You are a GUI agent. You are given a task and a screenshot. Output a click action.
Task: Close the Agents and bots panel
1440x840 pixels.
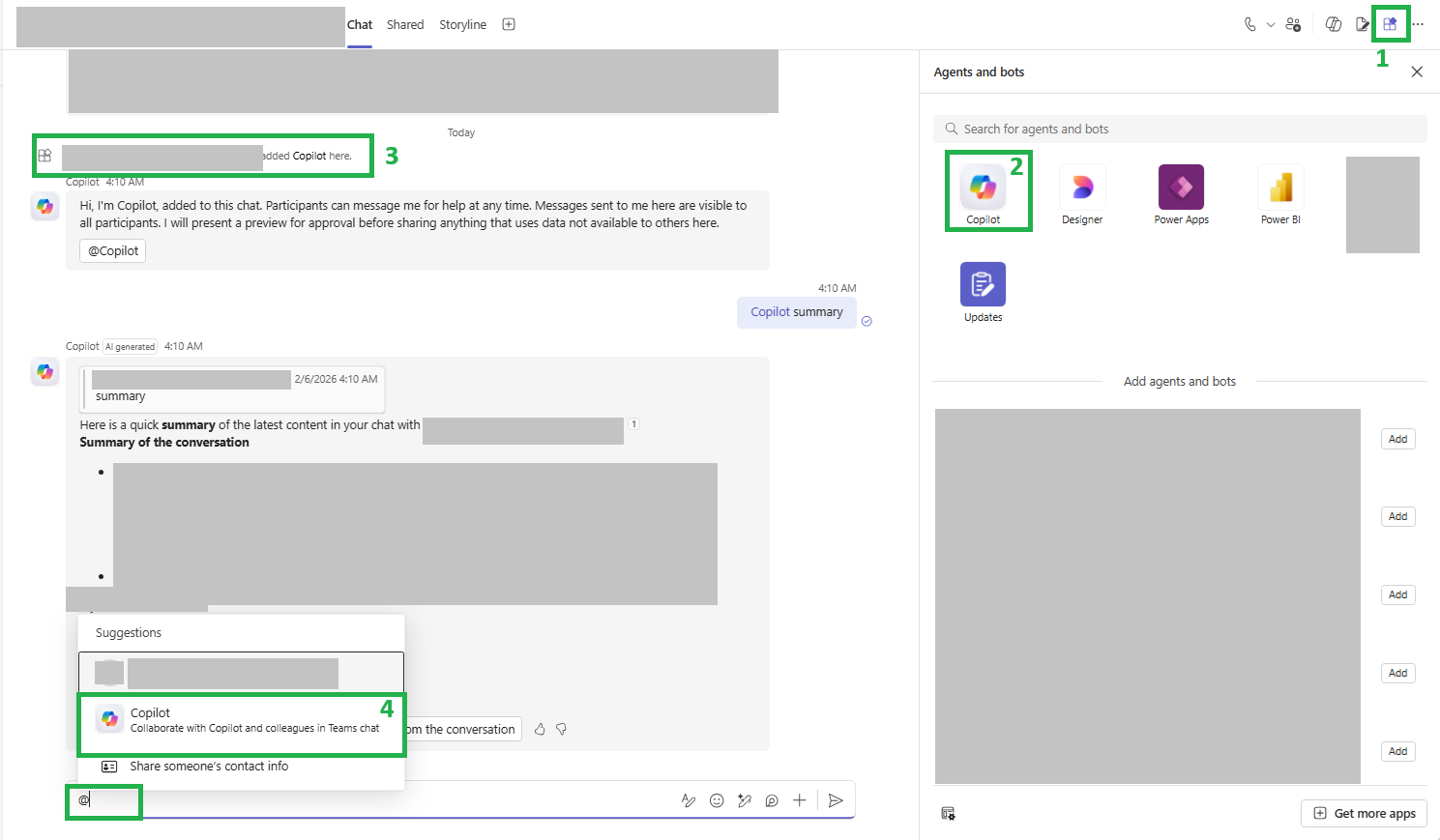pyautogui.click(x=1417, y=72)
